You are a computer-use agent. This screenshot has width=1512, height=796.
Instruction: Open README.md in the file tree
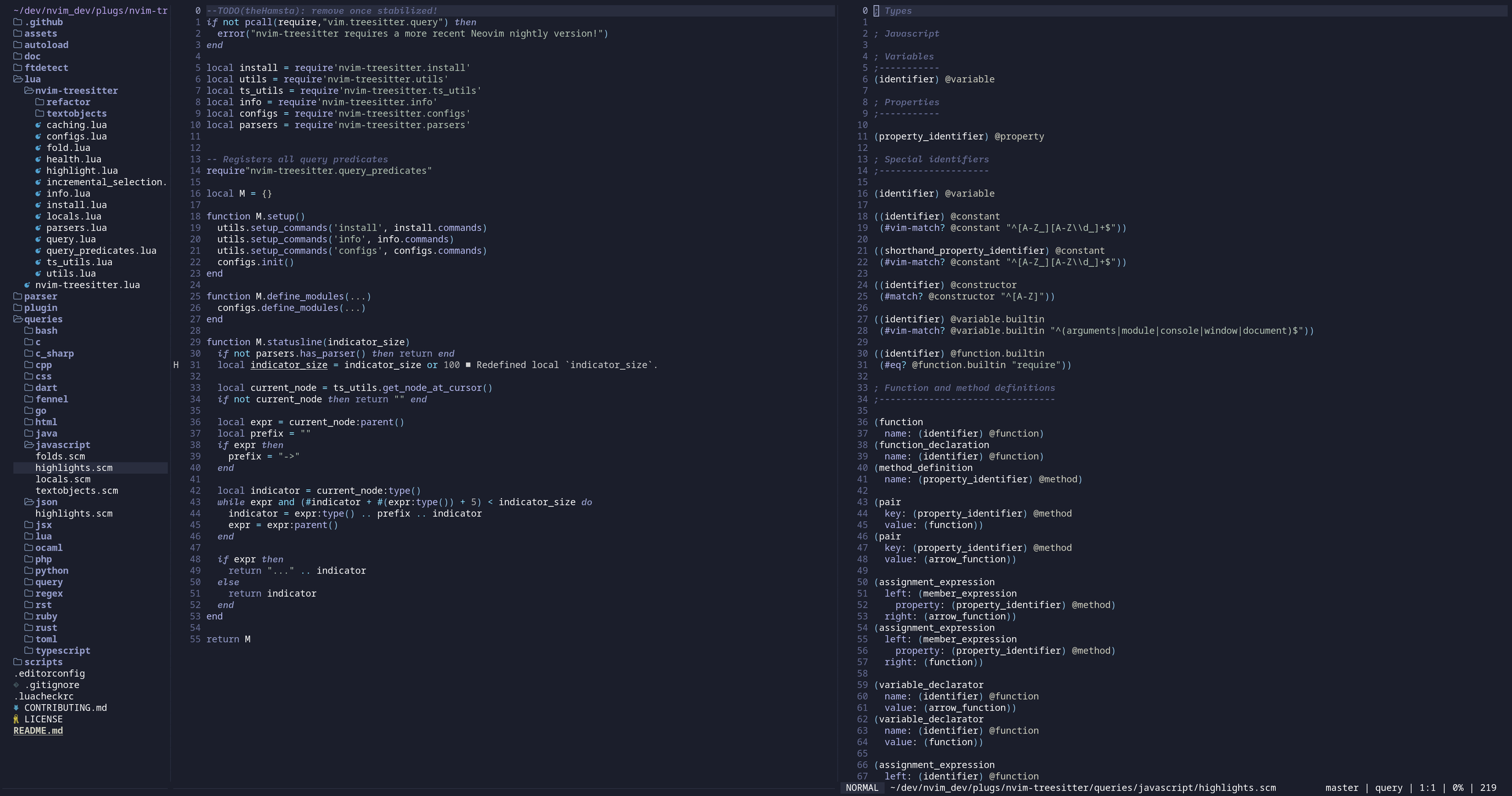coord(38,731)
